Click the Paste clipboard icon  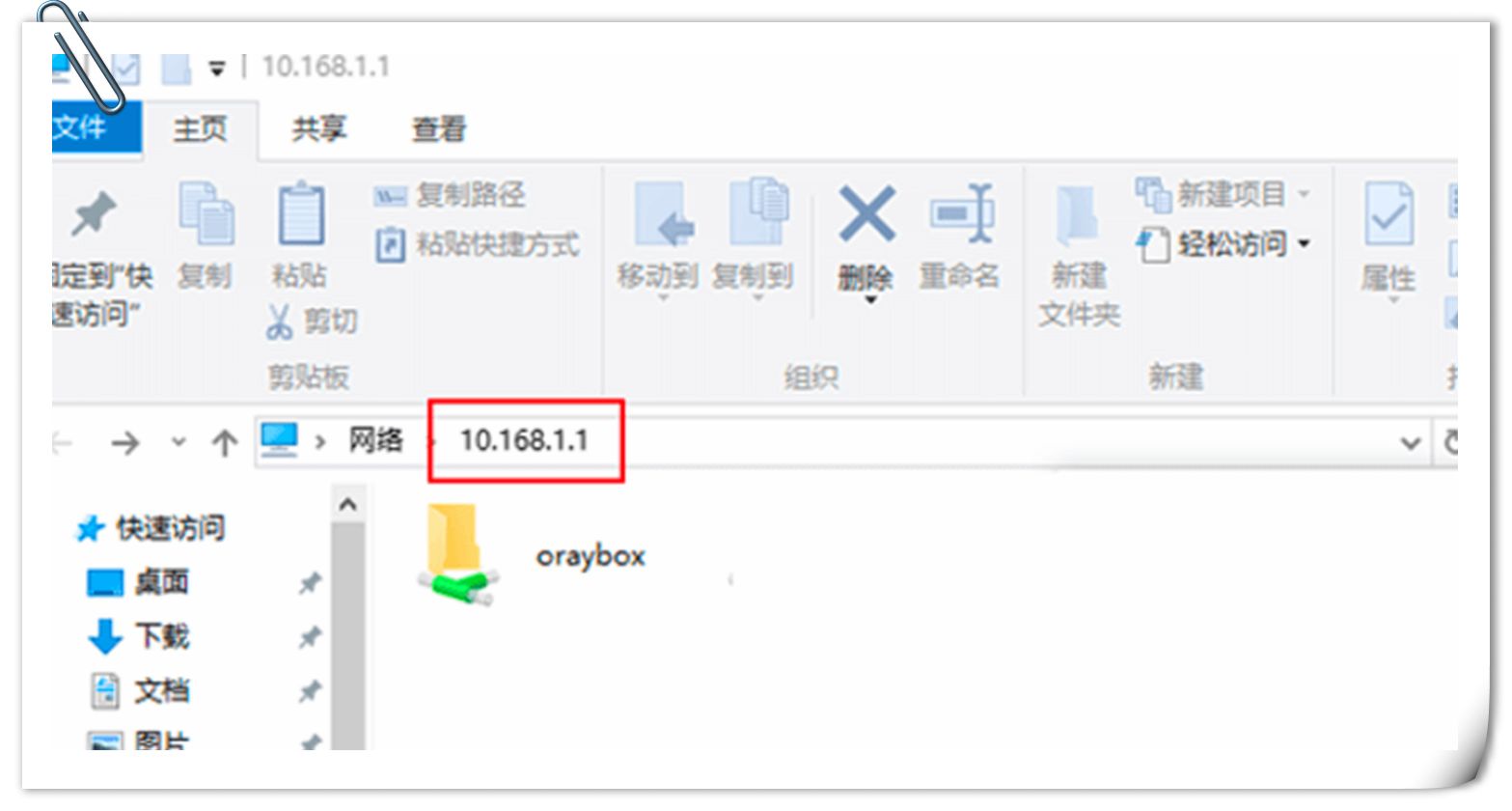pyautogui.click(x=300, y=212)
